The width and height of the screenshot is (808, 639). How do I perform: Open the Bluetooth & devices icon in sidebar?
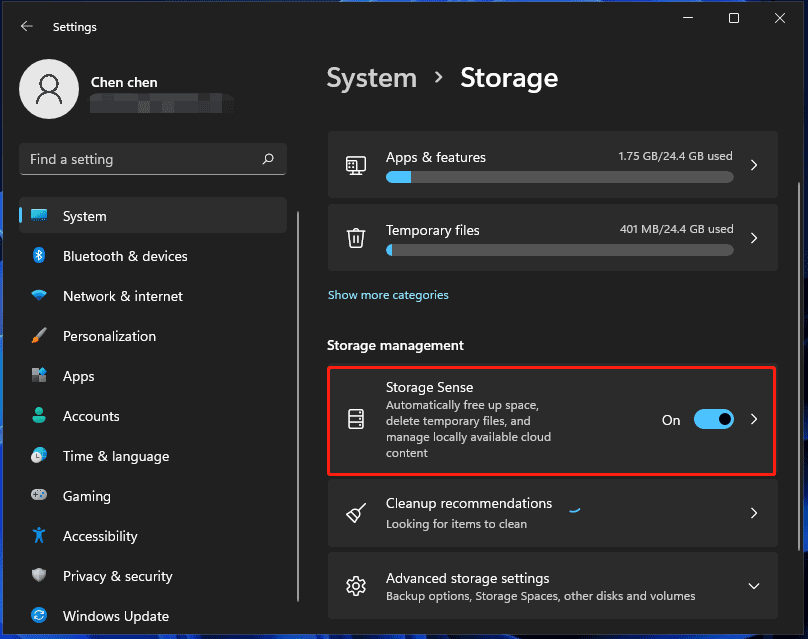[38, 256]
